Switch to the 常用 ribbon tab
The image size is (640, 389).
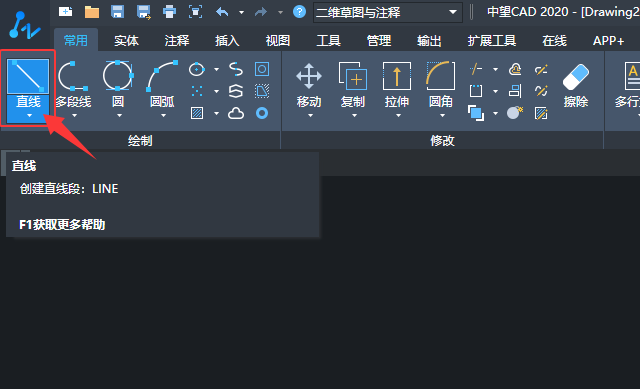coord(76,40)
